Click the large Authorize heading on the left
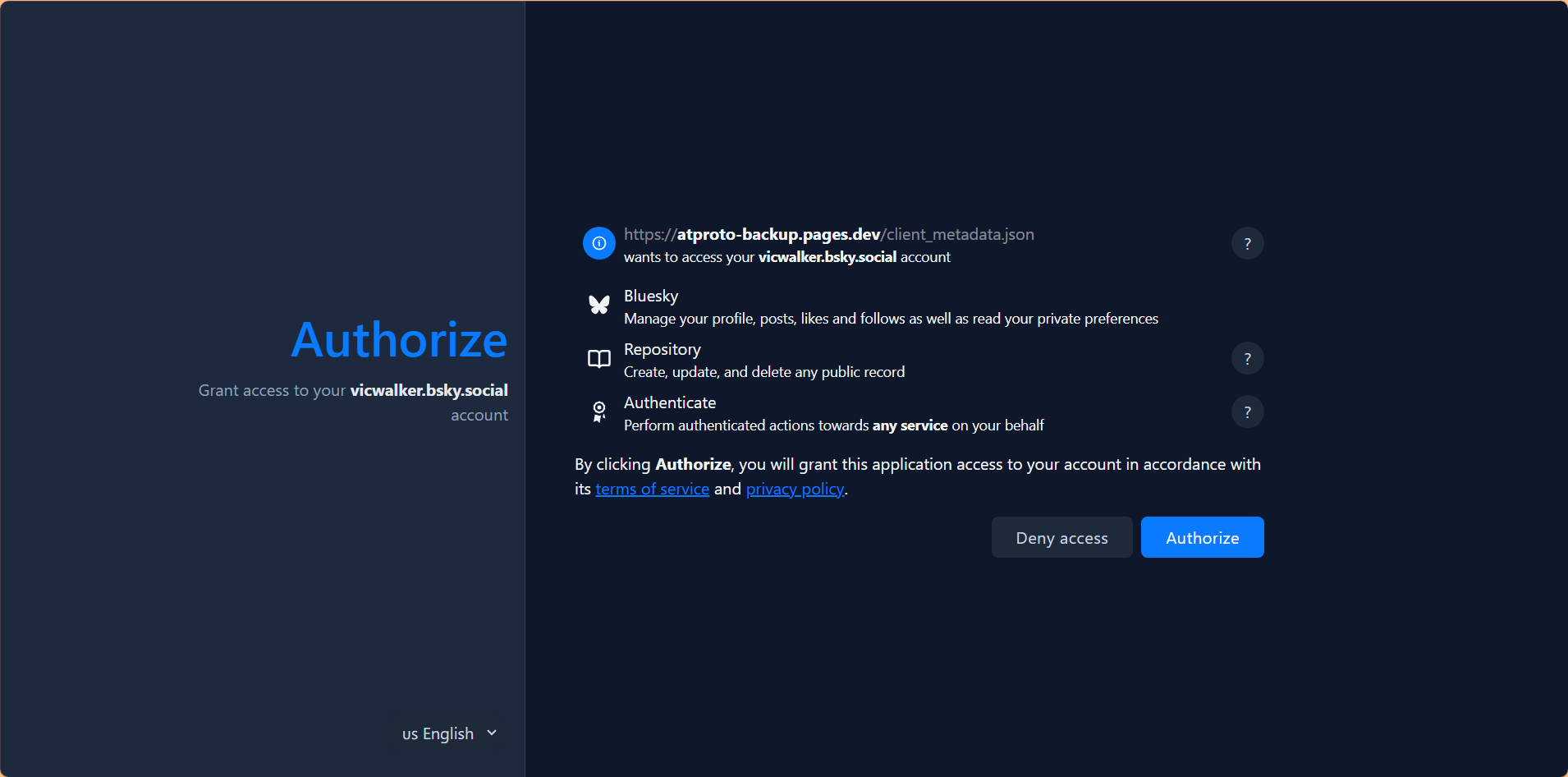The width and height of the screenshot is (1568, 777). 399,340
